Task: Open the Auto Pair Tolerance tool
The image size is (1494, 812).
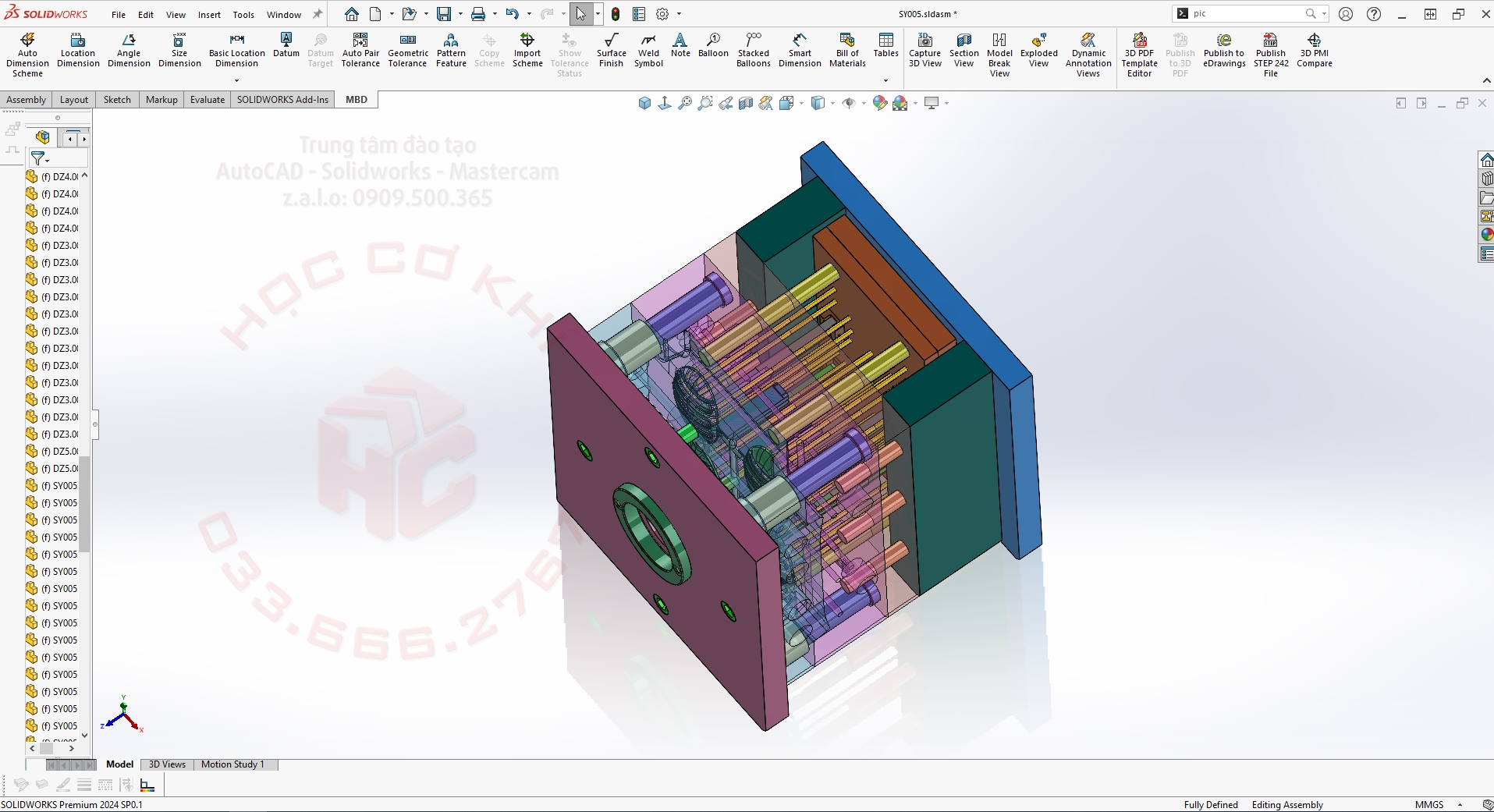Action: point(360,50)
